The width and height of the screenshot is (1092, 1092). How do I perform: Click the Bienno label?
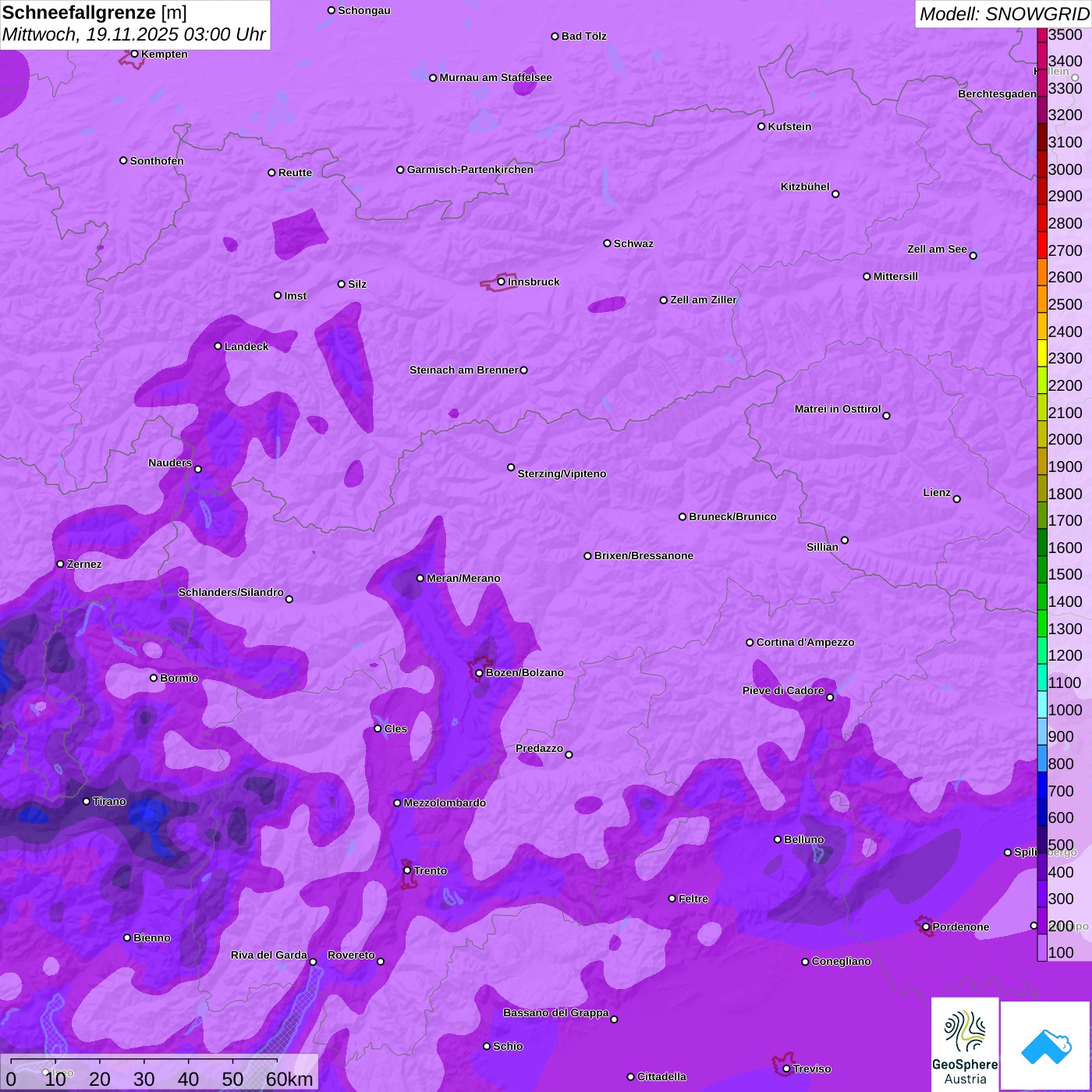[151, 938]
